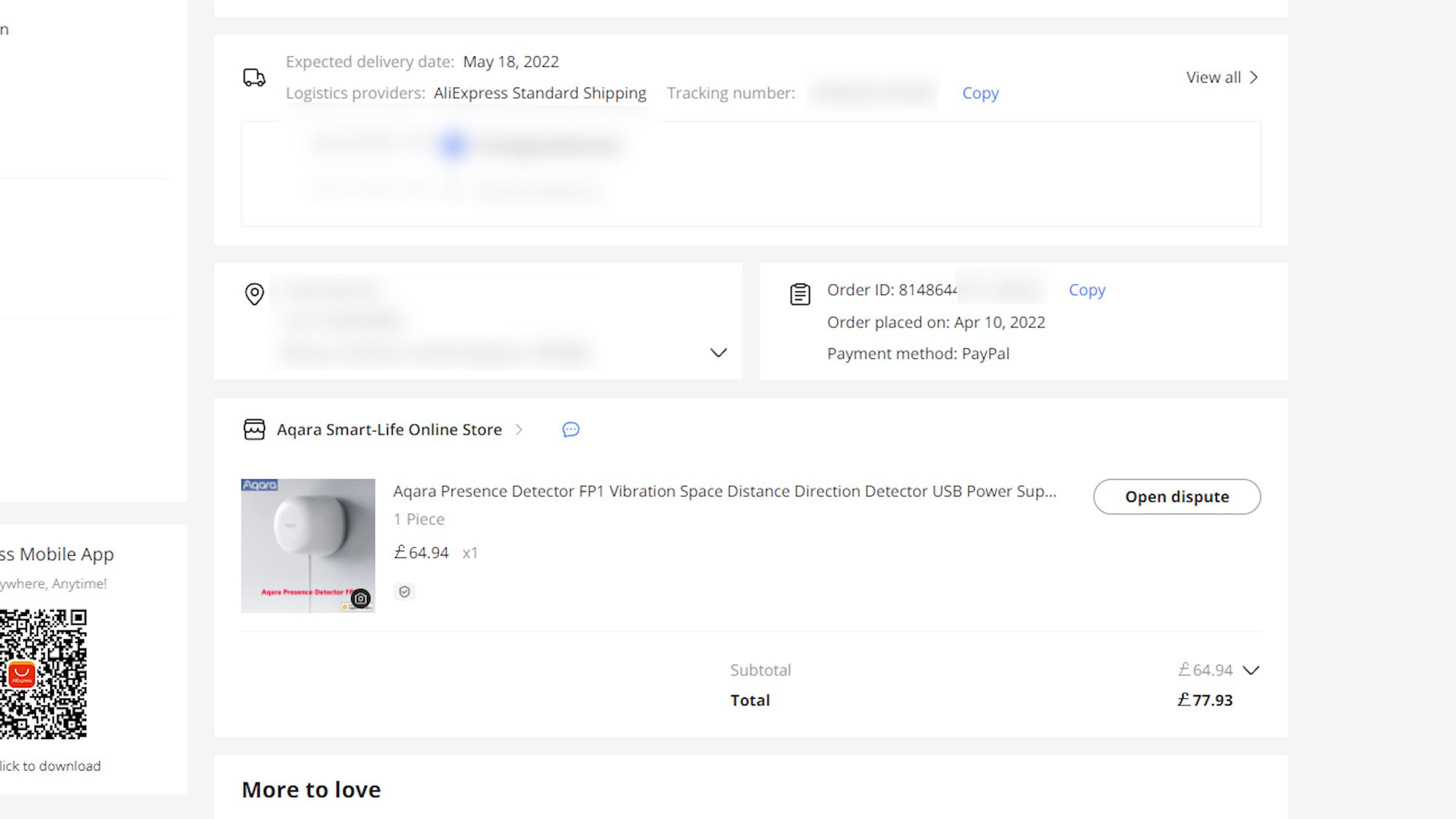
Task: Click the 'More to love' heading
Action: click(312, 790)
